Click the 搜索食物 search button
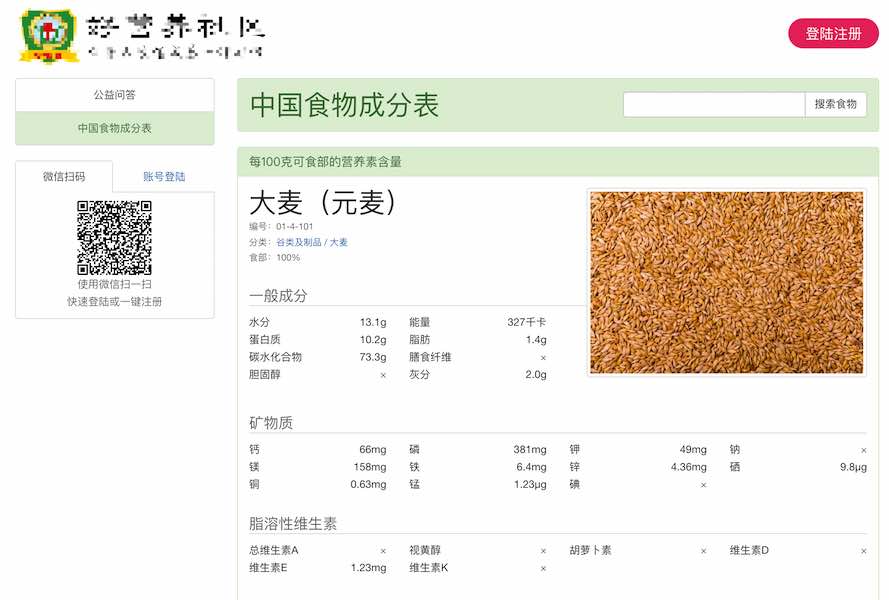889x600 pixels. pyautogui.click(x=835, y=104)
